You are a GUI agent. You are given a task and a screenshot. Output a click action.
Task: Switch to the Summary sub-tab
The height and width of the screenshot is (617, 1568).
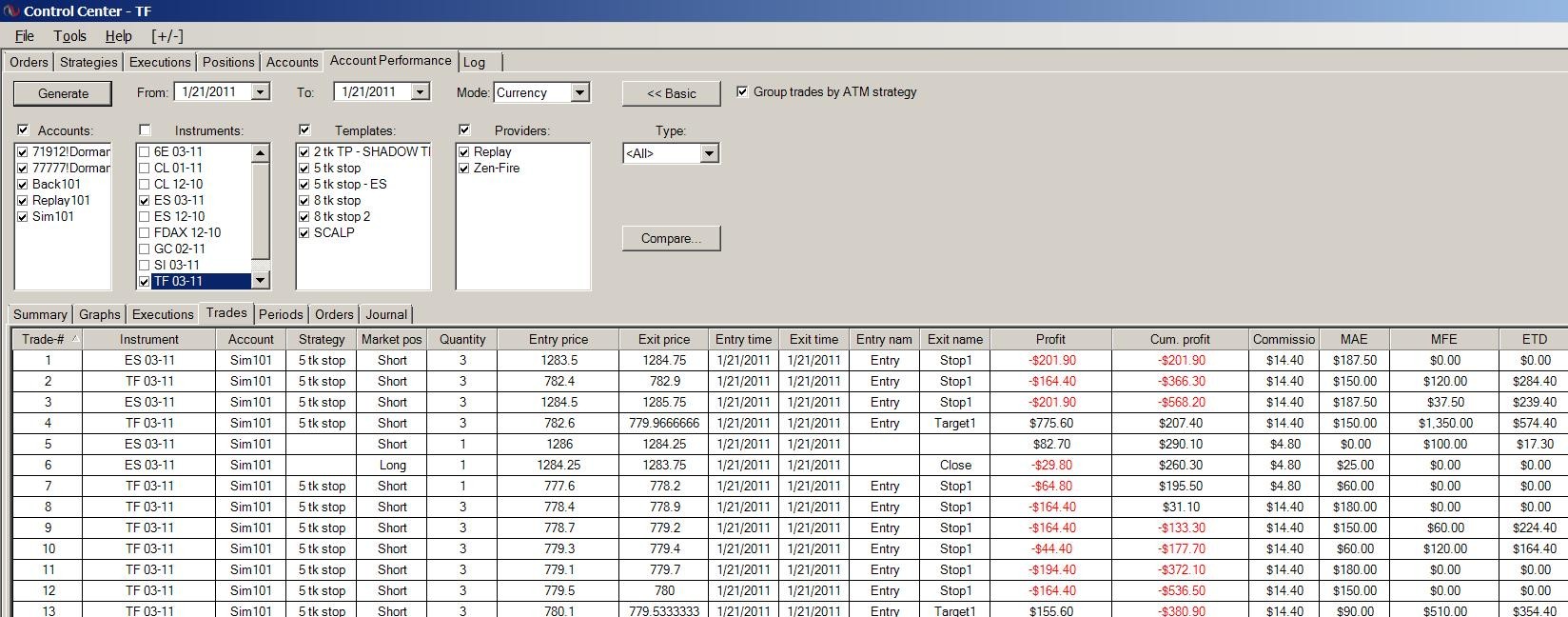40,314
